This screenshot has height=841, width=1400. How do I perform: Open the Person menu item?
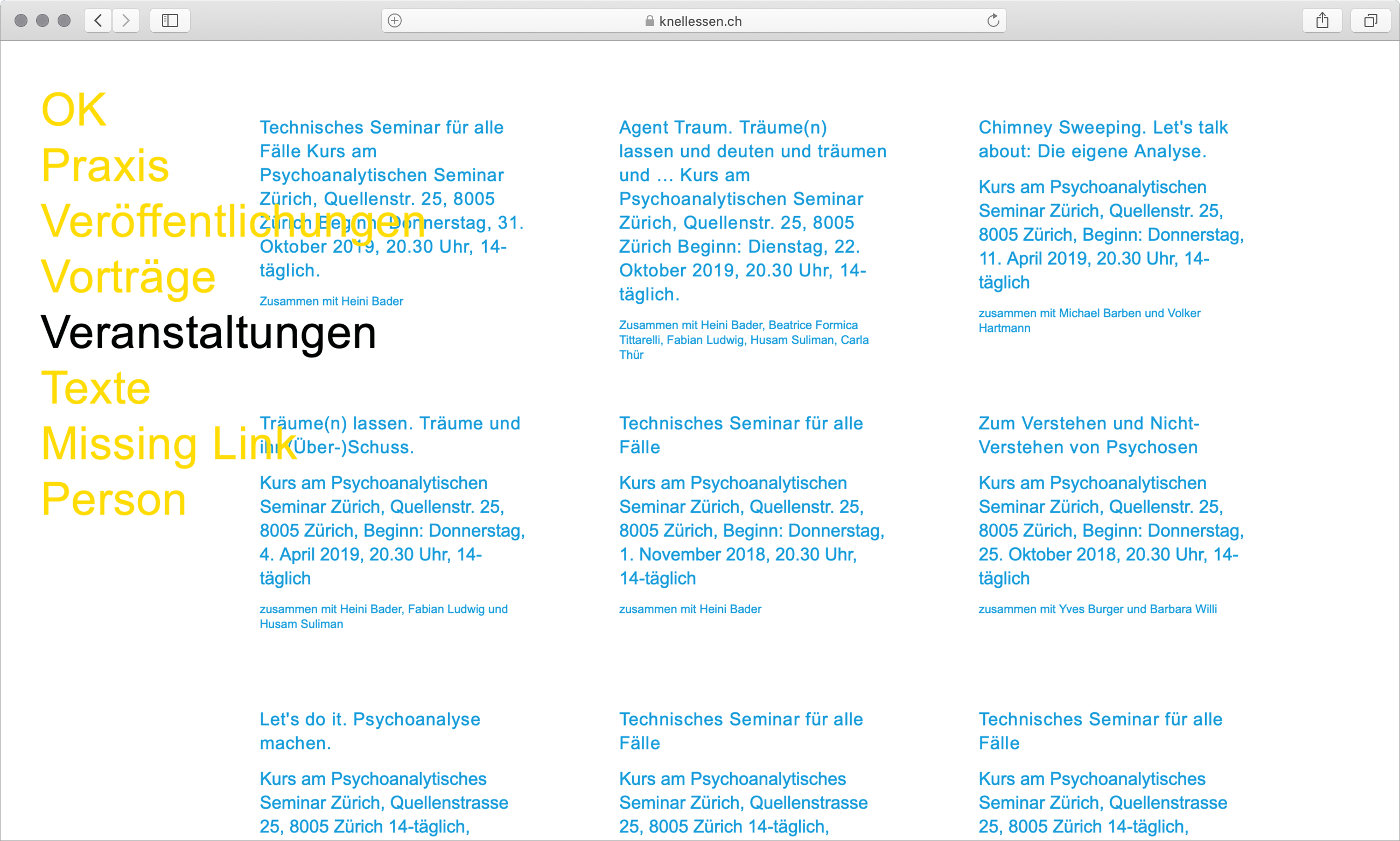pos(114,499)
